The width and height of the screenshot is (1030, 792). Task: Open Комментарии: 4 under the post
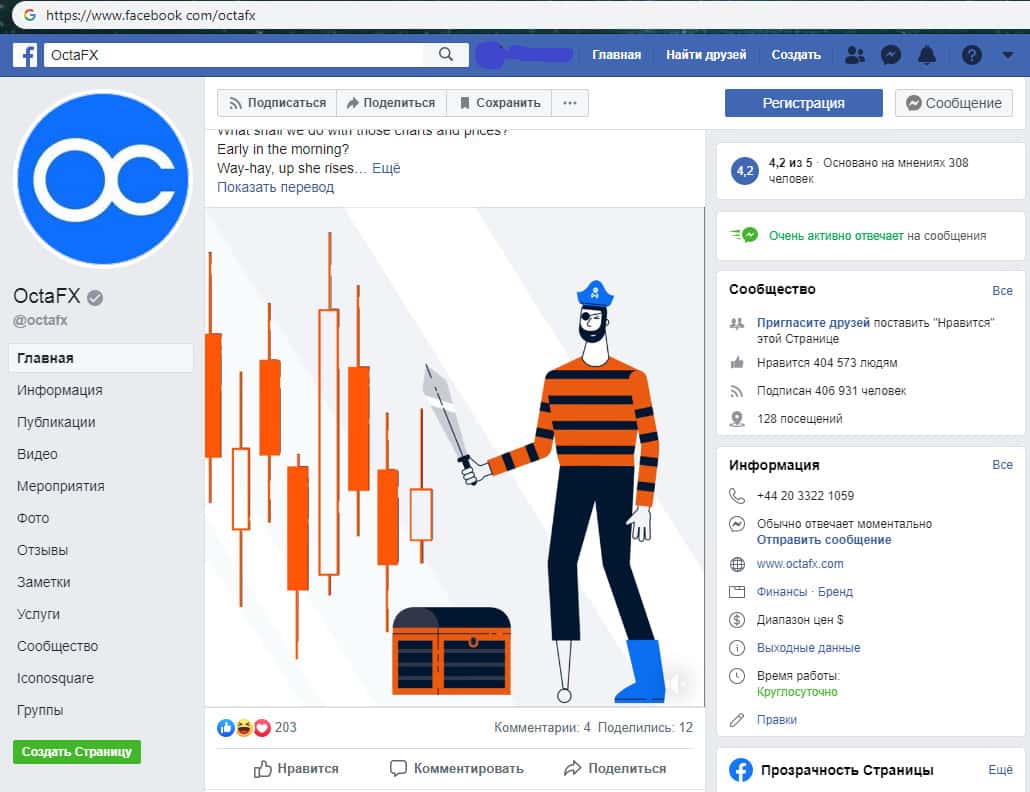pos(542,728)
